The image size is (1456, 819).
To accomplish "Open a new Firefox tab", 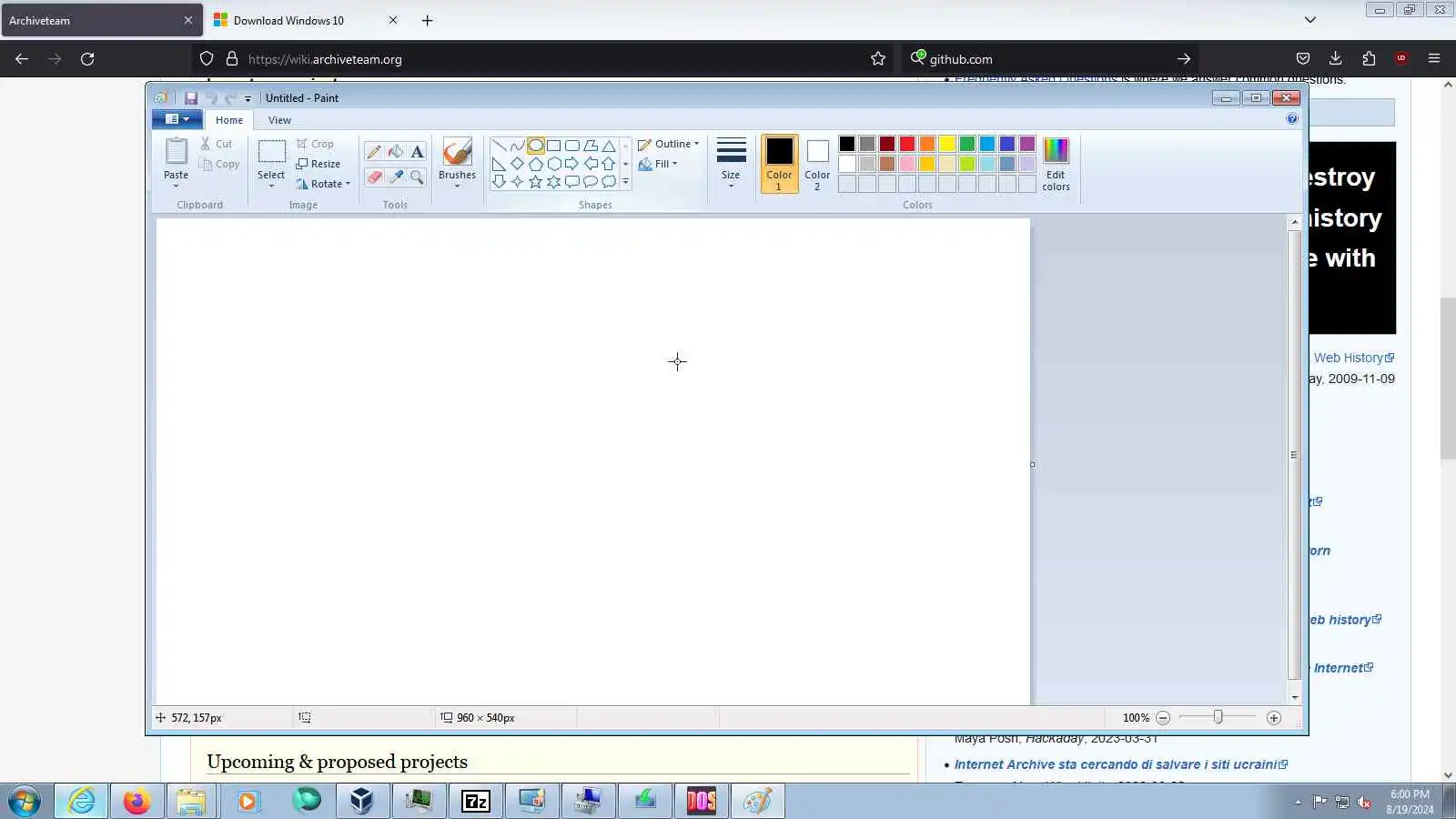I will coord(428,20).
